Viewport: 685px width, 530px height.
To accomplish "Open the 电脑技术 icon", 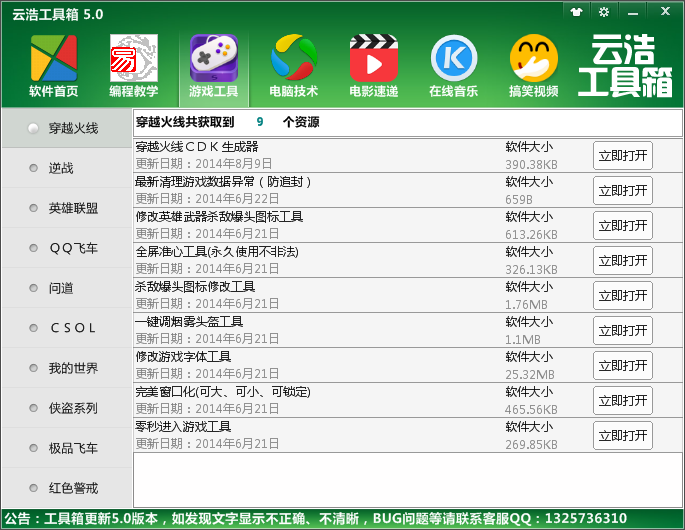I will pyautogui.click(x=294, y=66).
